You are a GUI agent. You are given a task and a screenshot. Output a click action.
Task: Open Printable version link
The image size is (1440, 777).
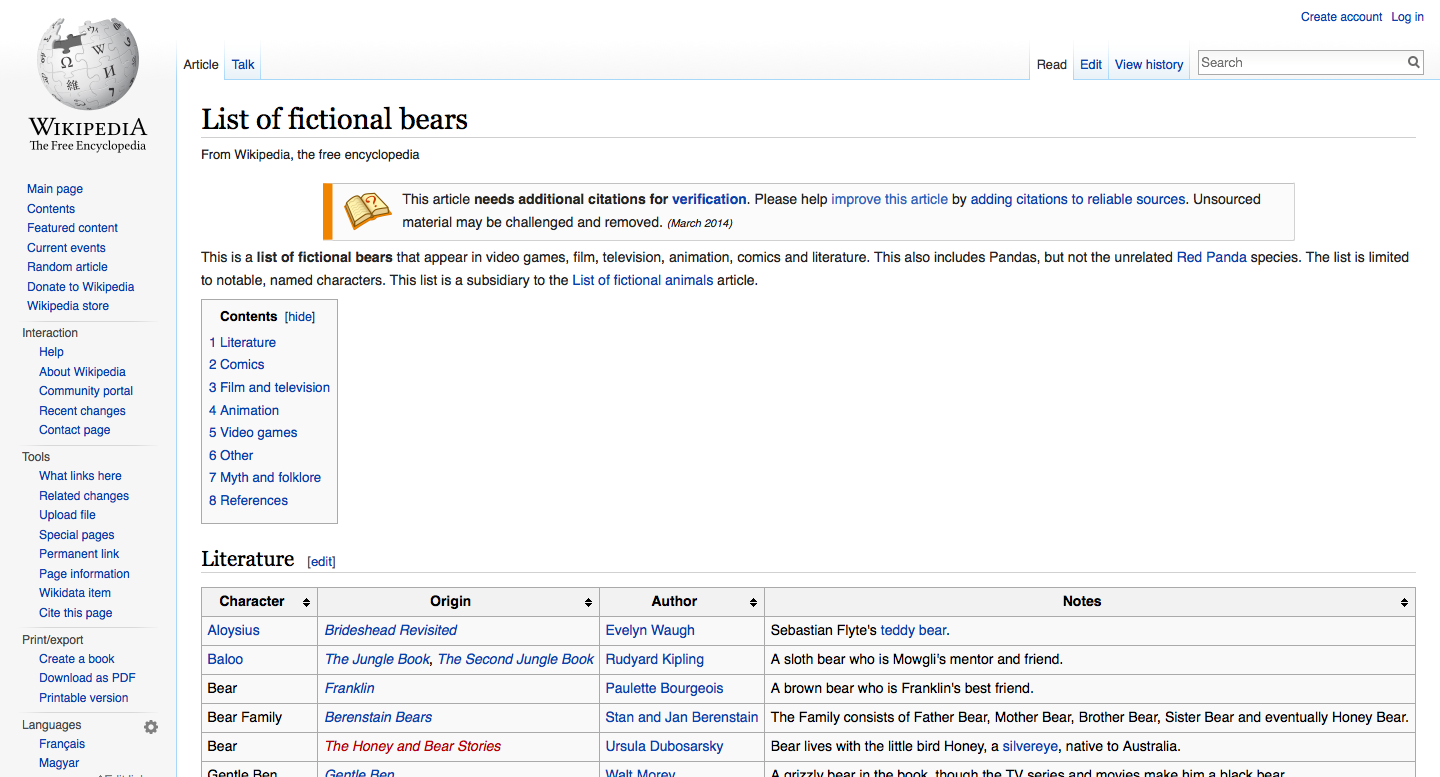point(84,698)
